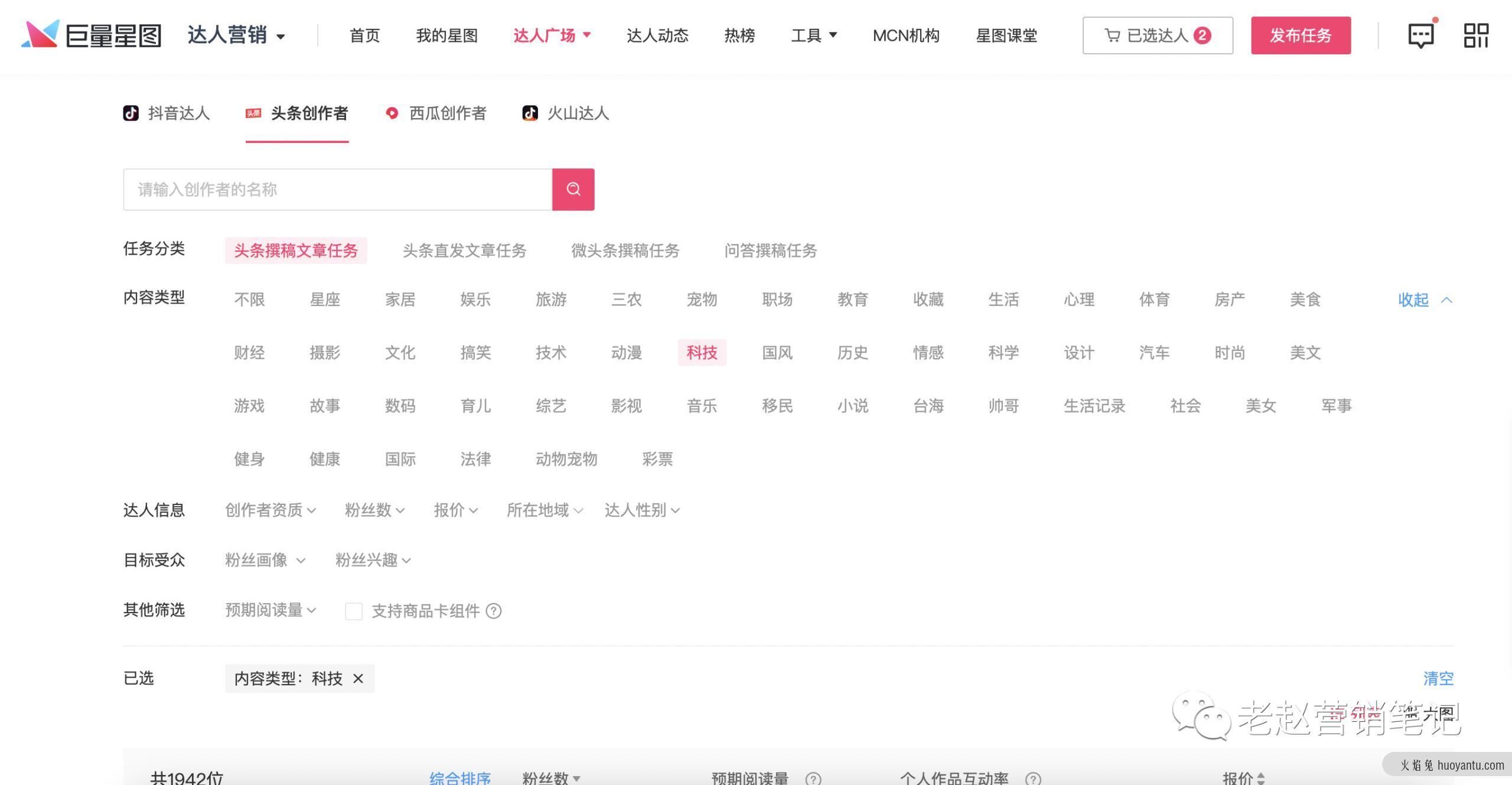The width and height of the screenshot is (1512, 785).
Task: Select 彩票 content type
Action: click(x=657, y=459)
